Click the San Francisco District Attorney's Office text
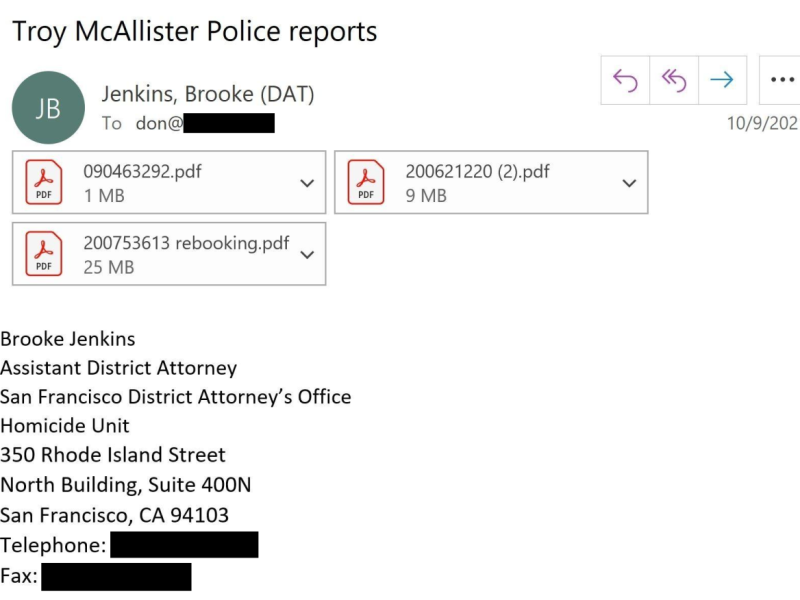This screenshot has width=800, height=600. (x=176, y=397)
